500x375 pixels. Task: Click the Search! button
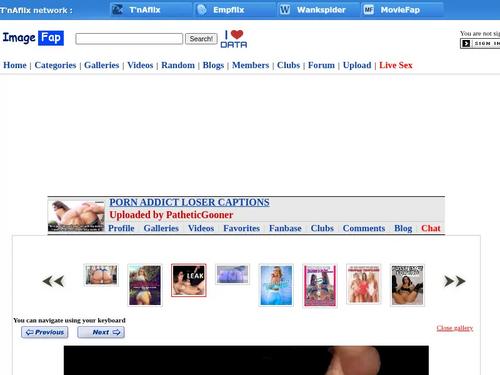click(201, 39)
